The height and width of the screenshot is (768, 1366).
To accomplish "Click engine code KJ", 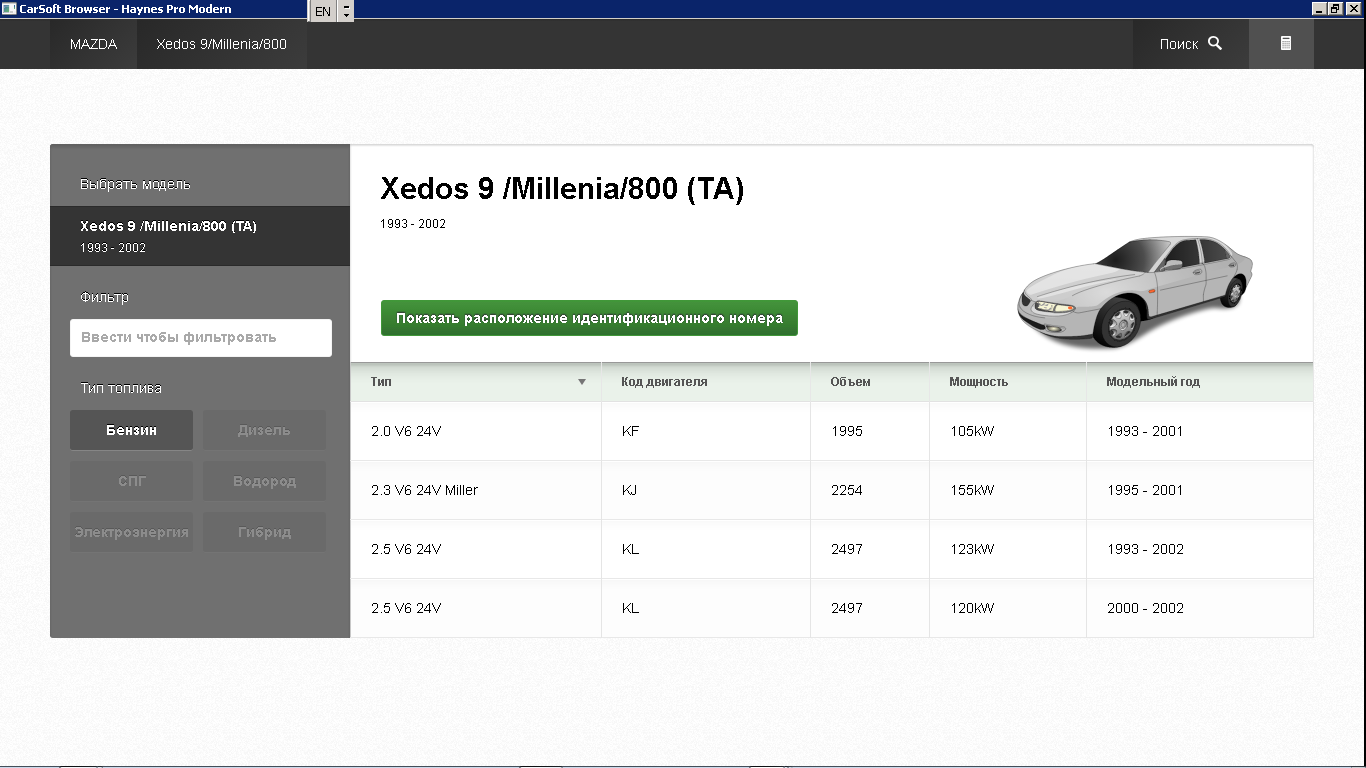I will (629, 490).
